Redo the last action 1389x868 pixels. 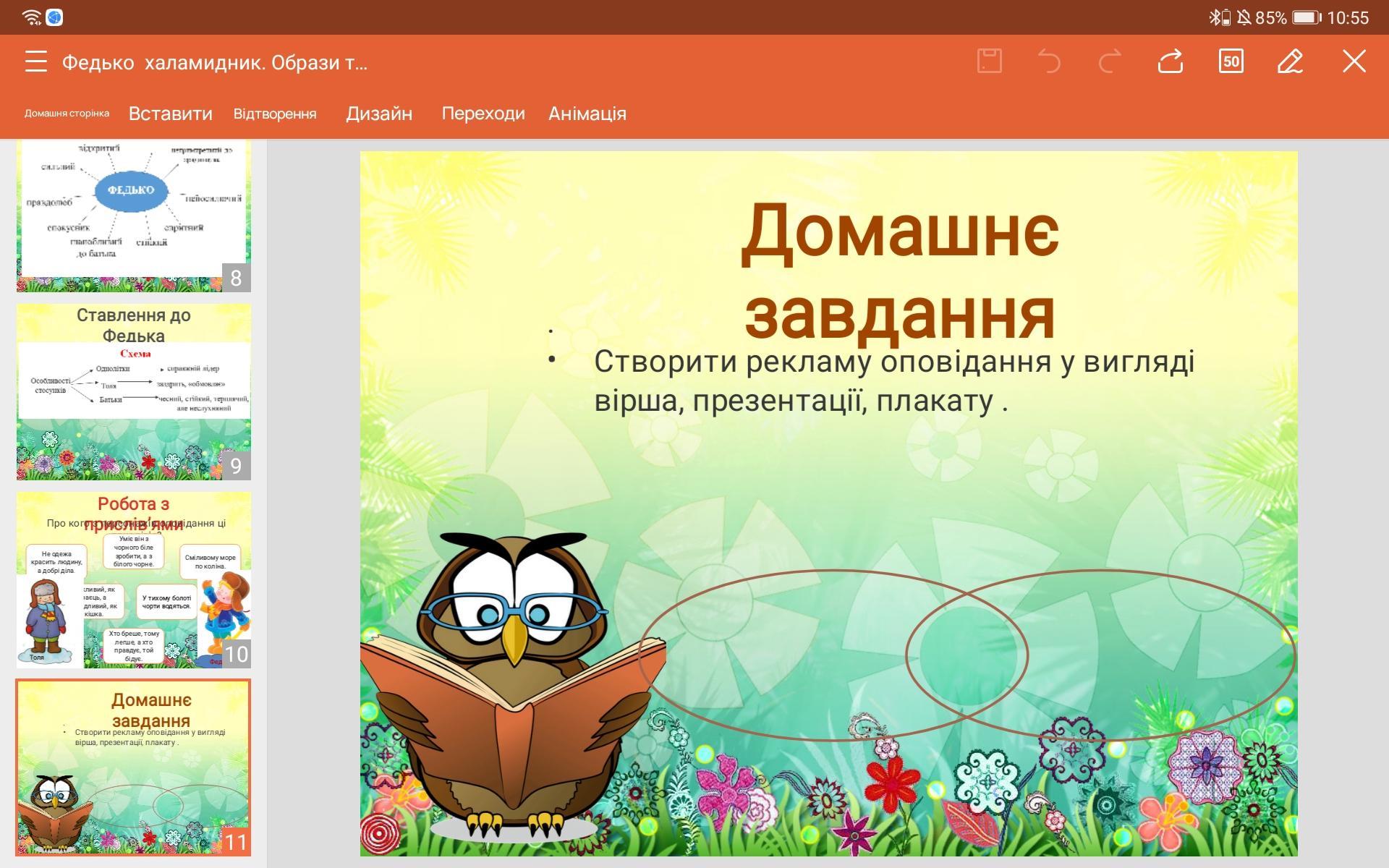[x=1110, y=61]
